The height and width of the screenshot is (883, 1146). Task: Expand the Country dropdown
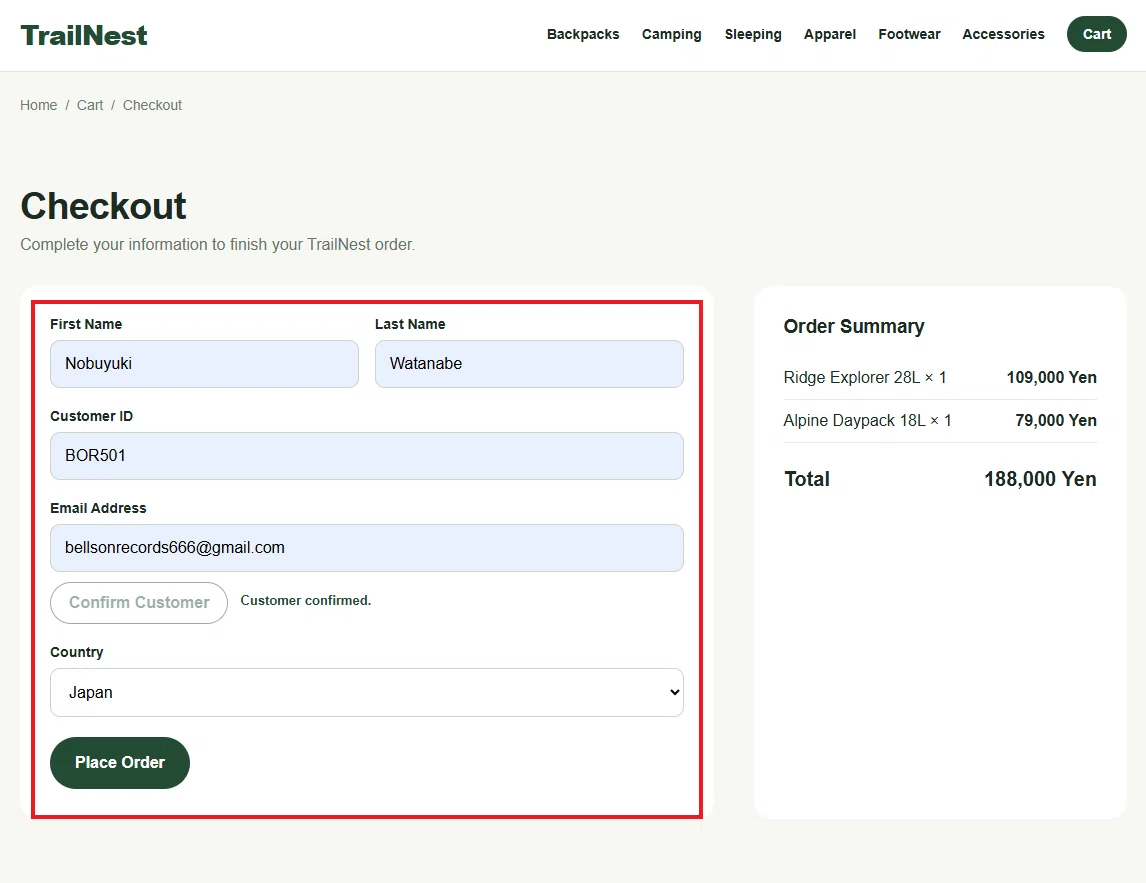[367, 692]
